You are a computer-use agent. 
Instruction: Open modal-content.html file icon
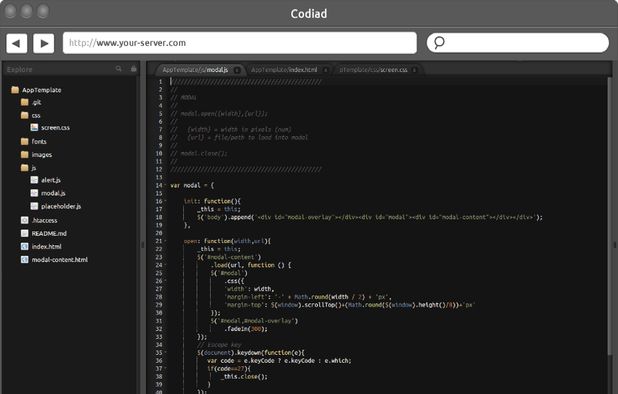click(25, 259)
